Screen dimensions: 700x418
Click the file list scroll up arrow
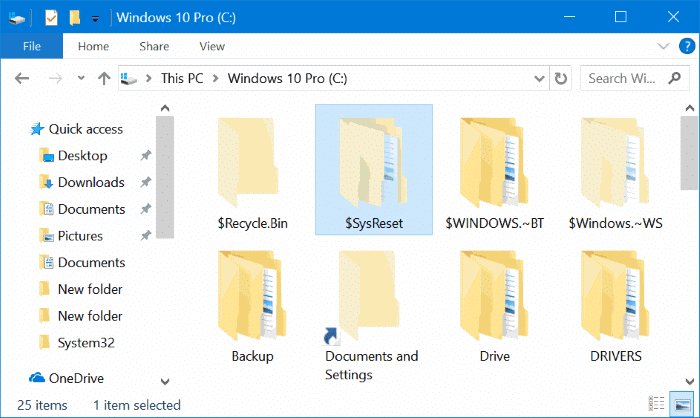click(x=690, y=108)
